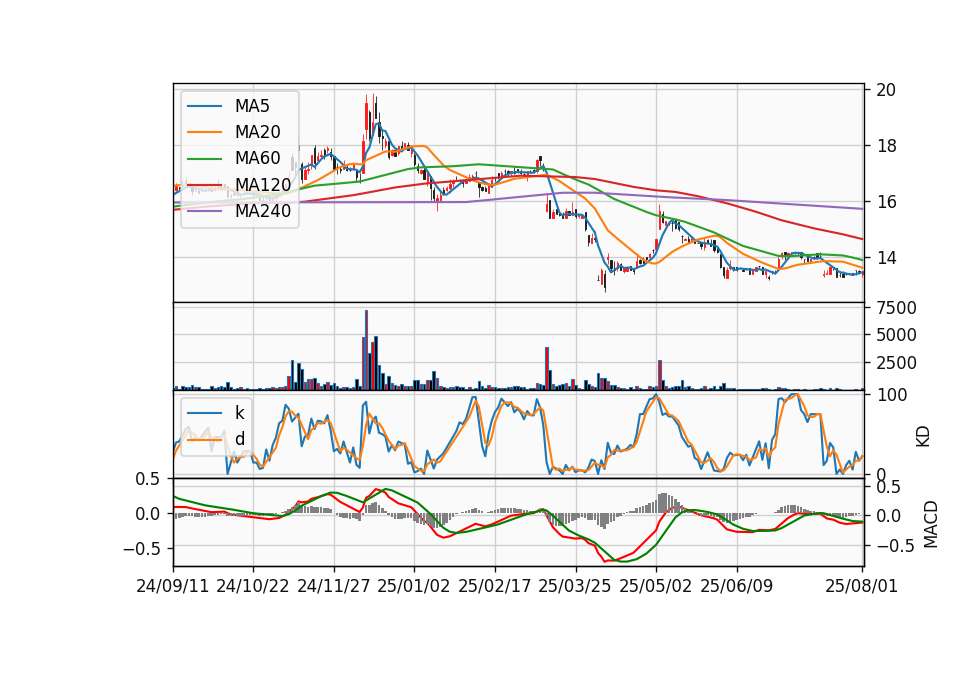Click the MA240 legend label

tap(263, 211)
